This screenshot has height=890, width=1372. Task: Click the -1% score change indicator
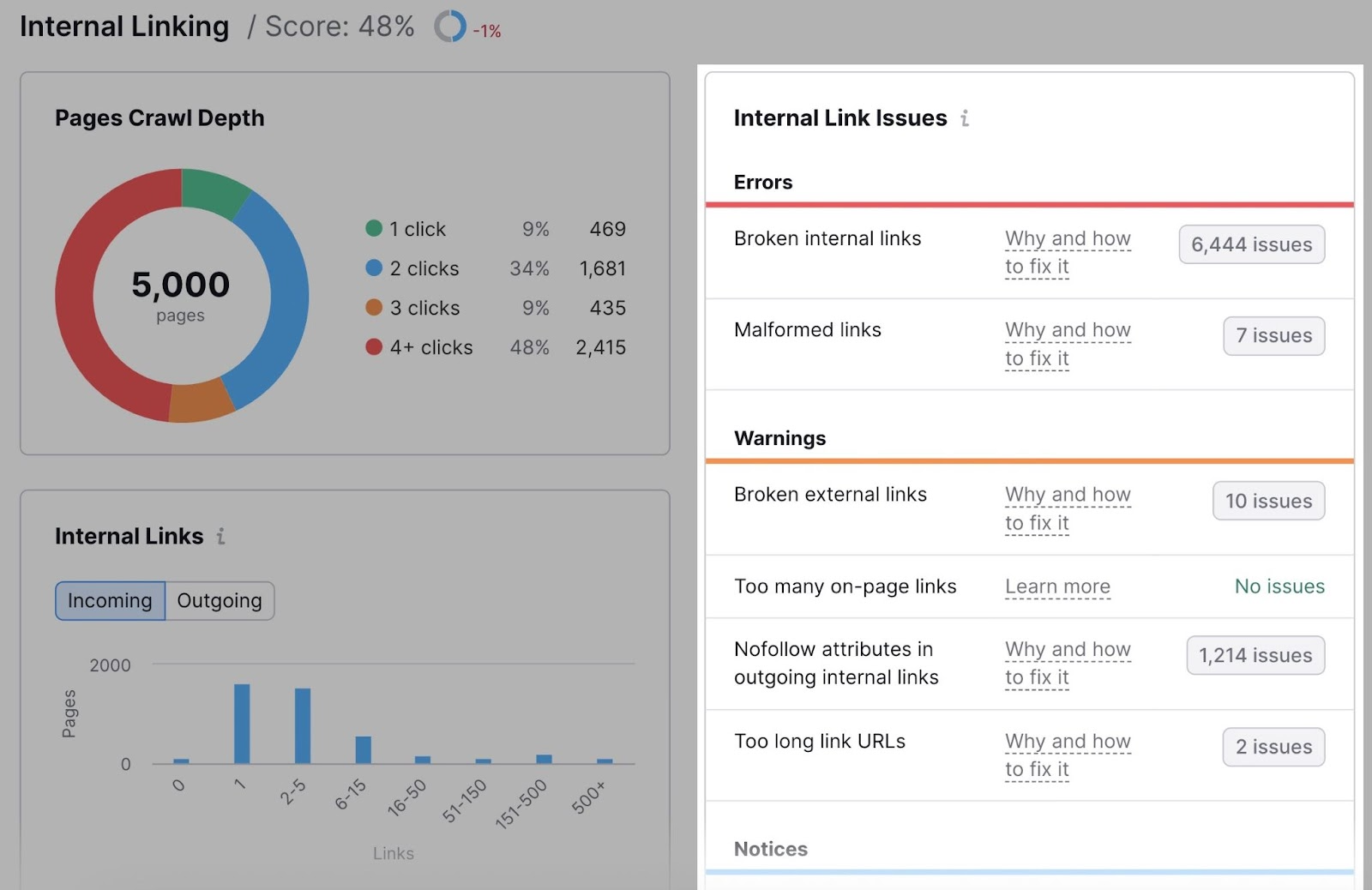[x=487, y=31]
